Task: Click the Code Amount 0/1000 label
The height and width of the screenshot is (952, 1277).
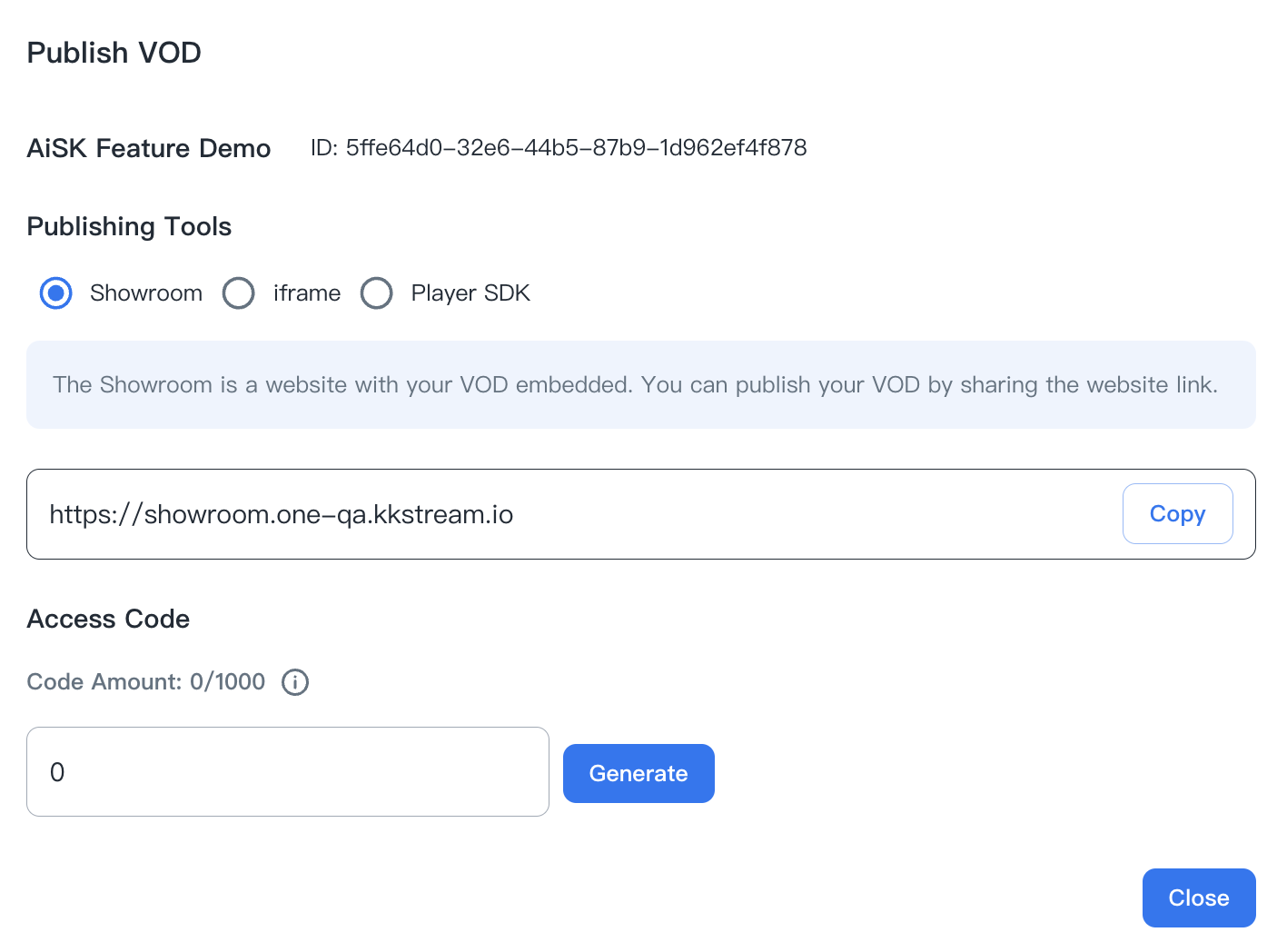Action: (146, 682)
